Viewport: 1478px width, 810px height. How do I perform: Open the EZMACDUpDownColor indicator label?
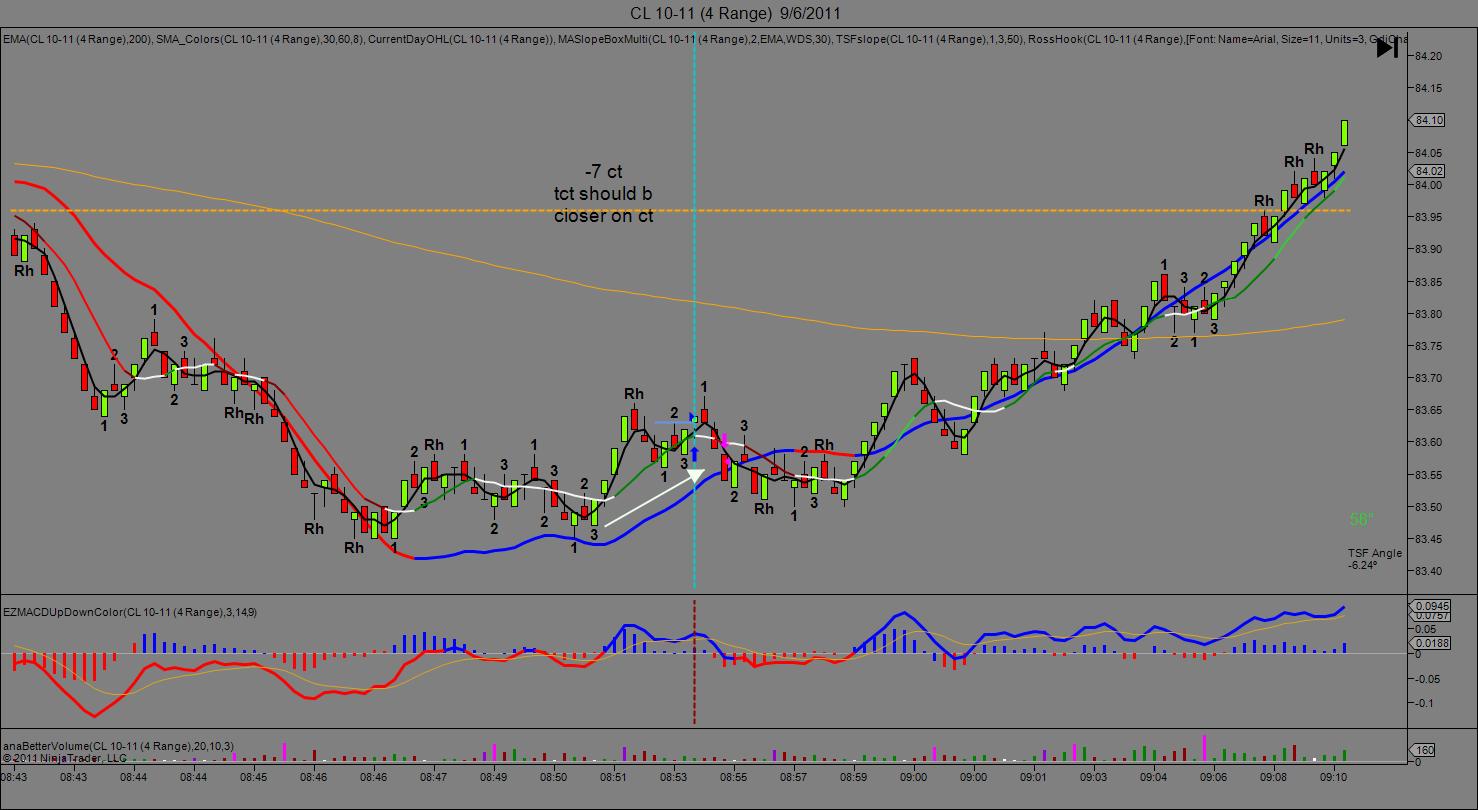point(130,611)
